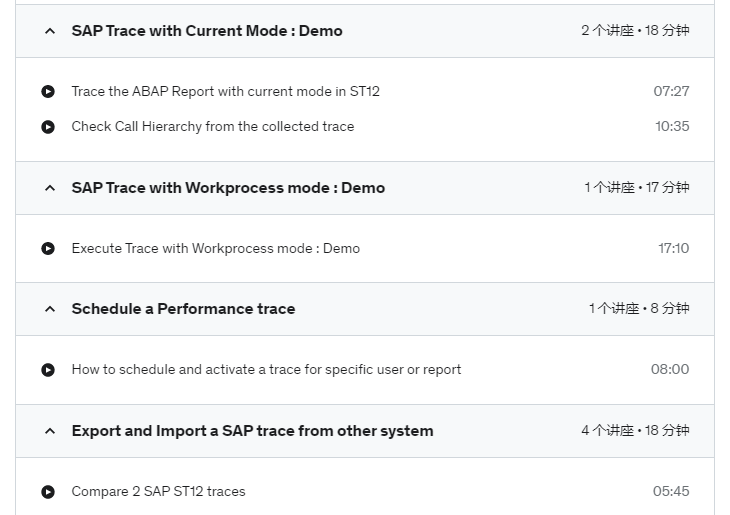Click section title SAP Trace with Workprocess mode : Demo

(x=228, y=188)
